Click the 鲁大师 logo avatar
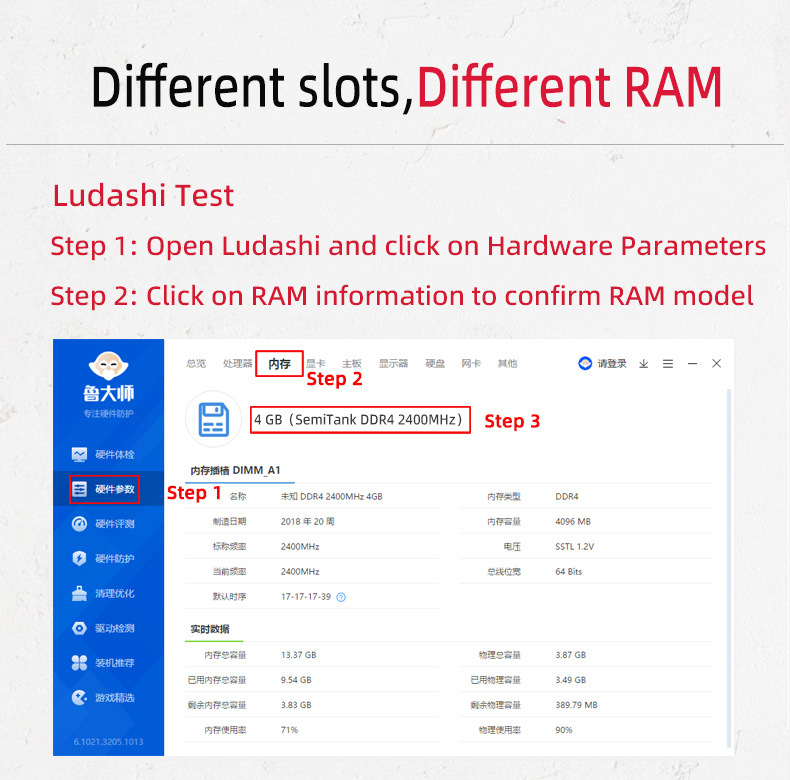 108,366
